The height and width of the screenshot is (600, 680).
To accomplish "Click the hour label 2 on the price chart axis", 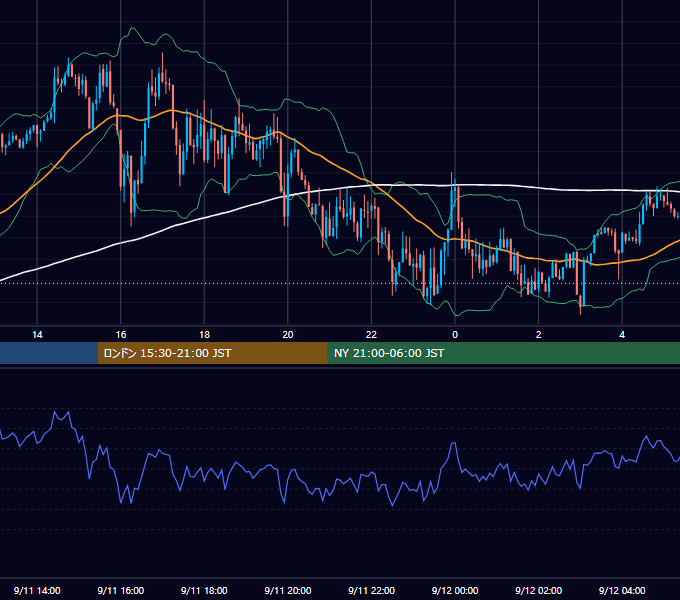I will pos(539,335).
